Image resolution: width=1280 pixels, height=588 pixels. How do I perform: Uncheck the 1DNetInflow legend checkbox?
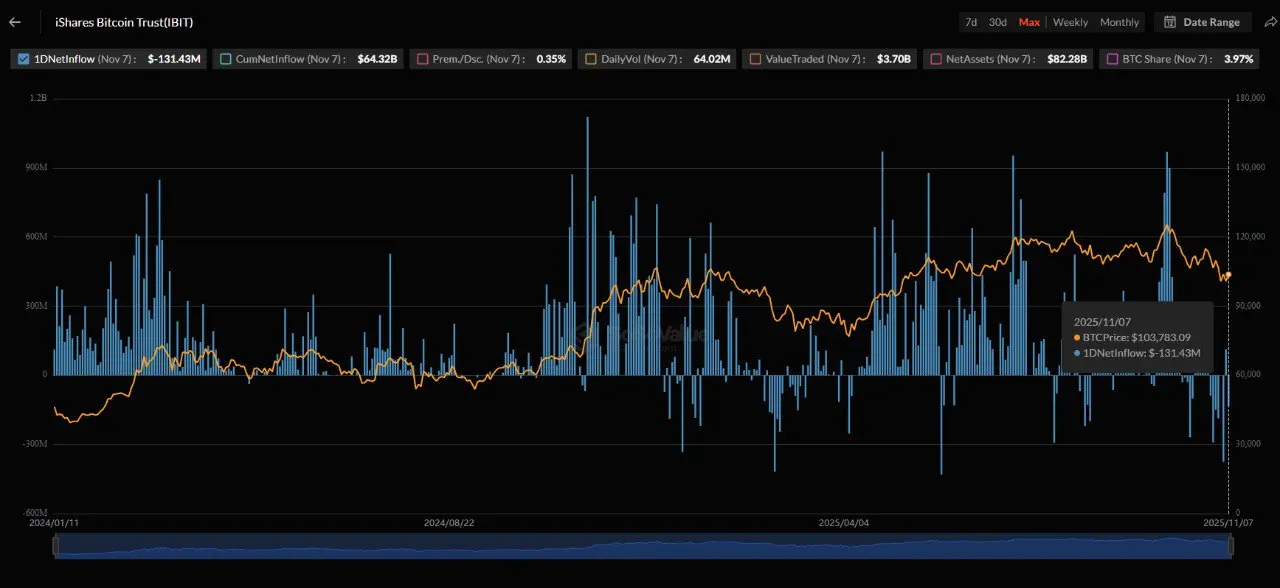[24, 59]
